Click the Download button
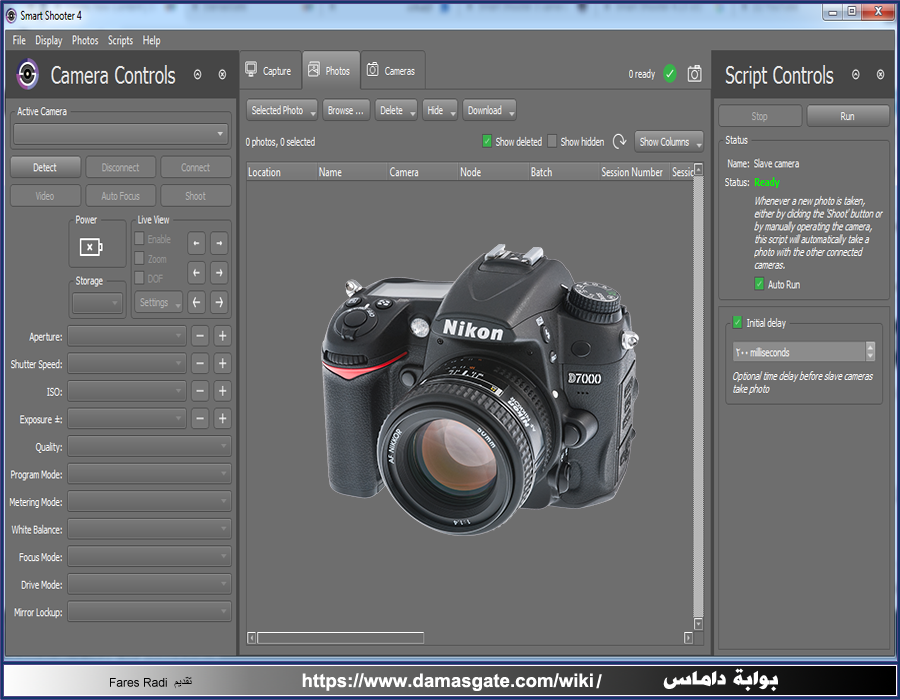The width and height of the screenshot is (900, 700). [x=489, y=110]
